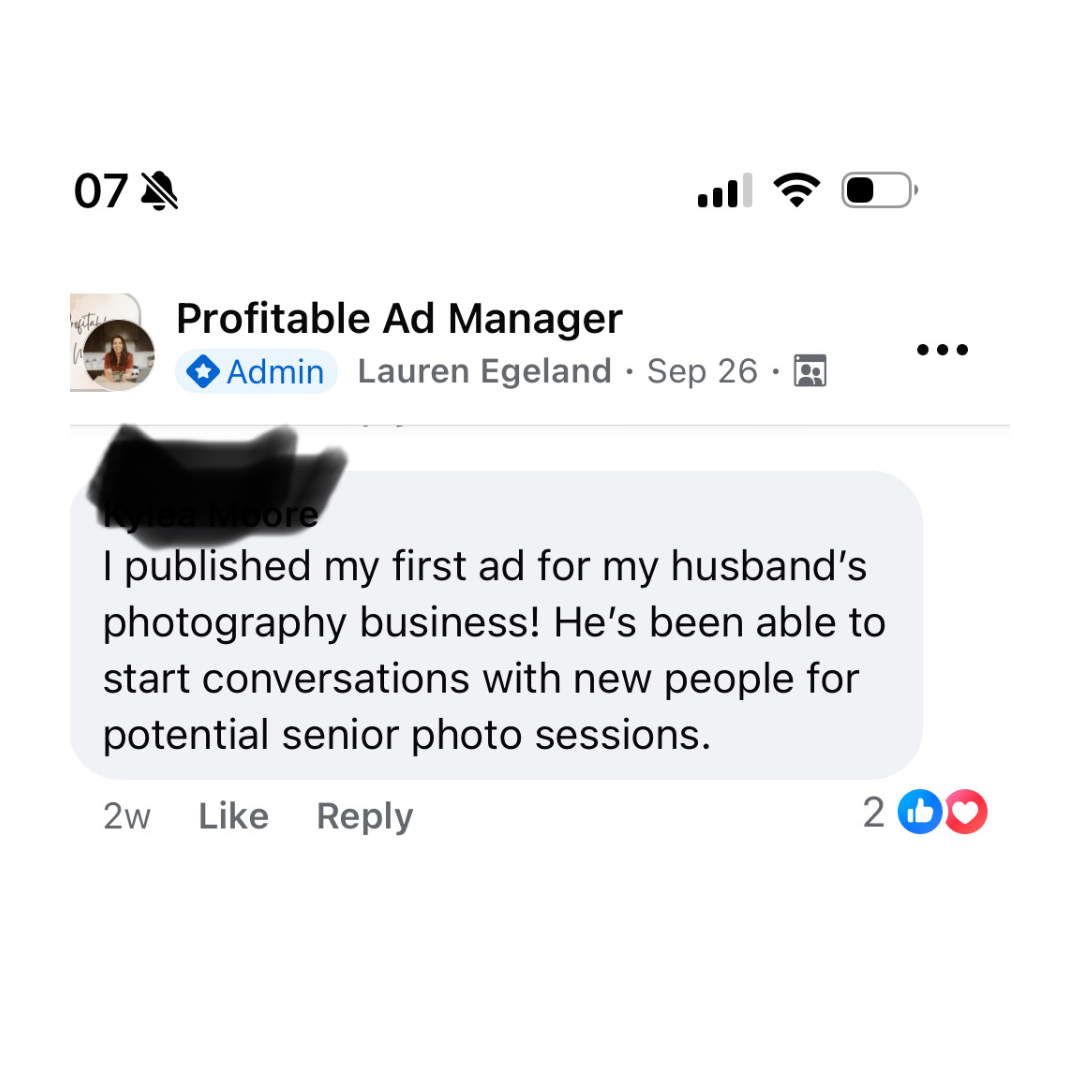Click the Admin badge next to Lauren Egeland
The width and height of the screenshot is (1080, 1080).
click(256, 371)
